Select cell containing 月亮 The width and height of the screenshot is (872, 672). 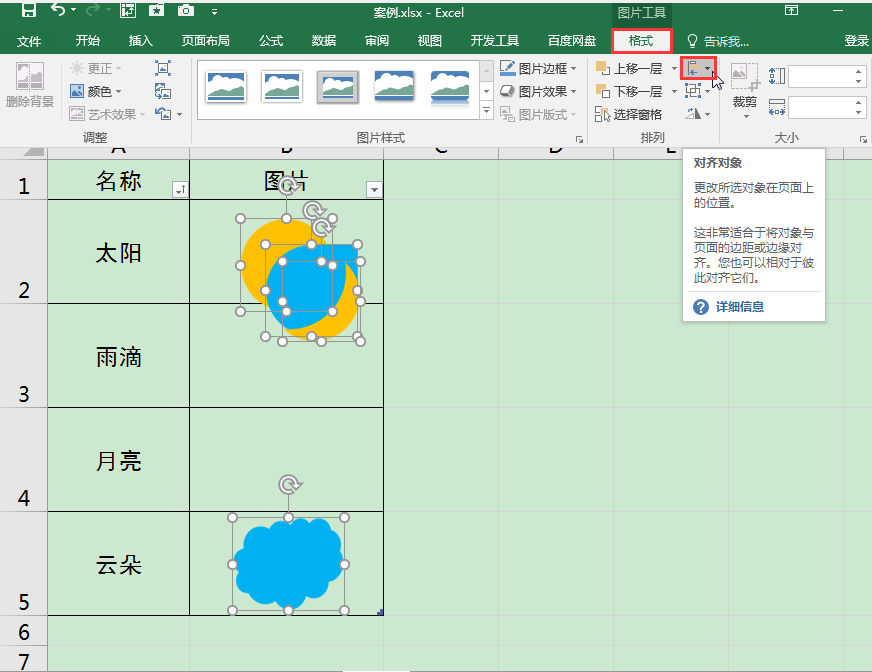point(118,460)
